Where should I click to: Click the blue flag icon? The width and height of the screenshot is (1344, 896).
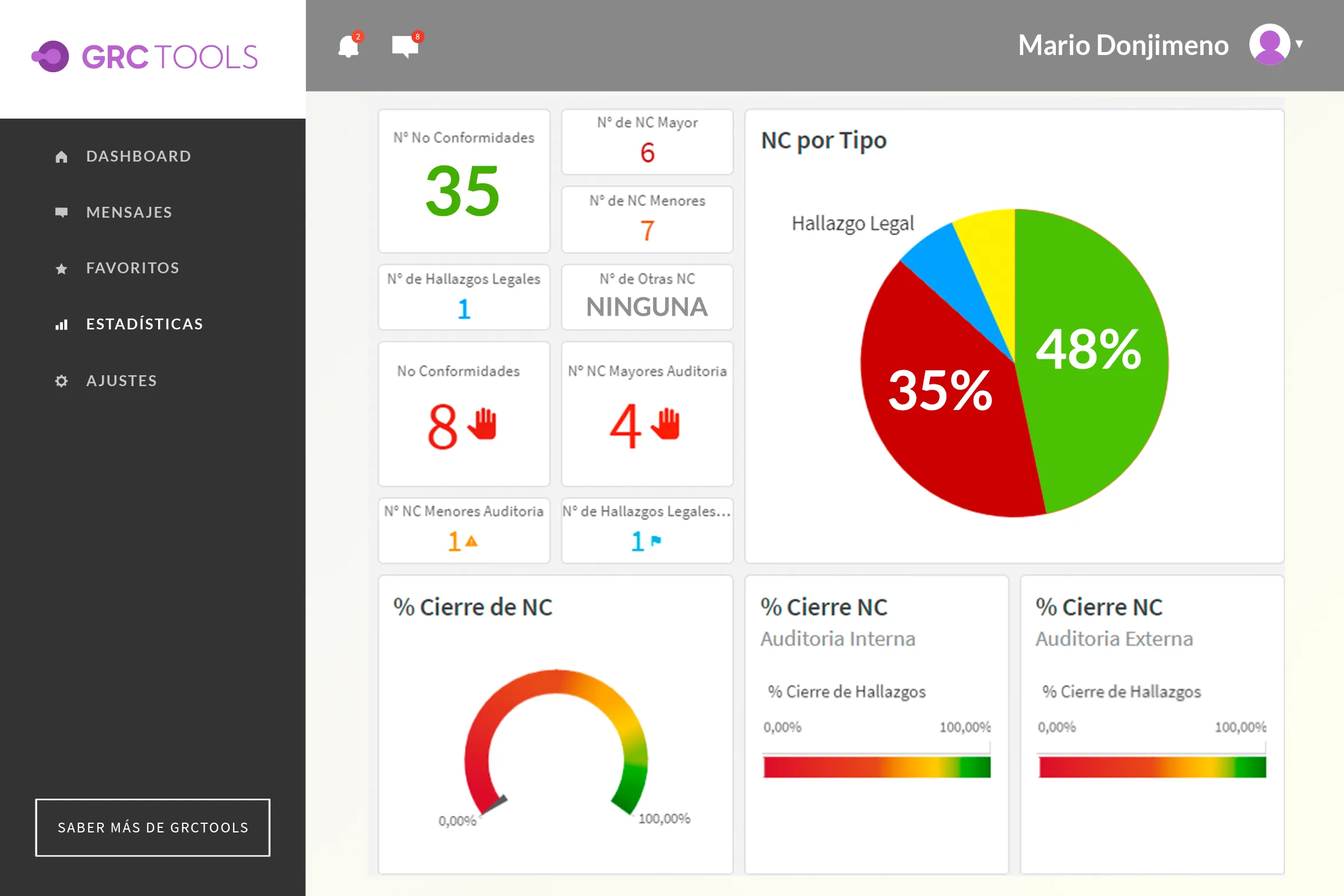tap(656, 540)
